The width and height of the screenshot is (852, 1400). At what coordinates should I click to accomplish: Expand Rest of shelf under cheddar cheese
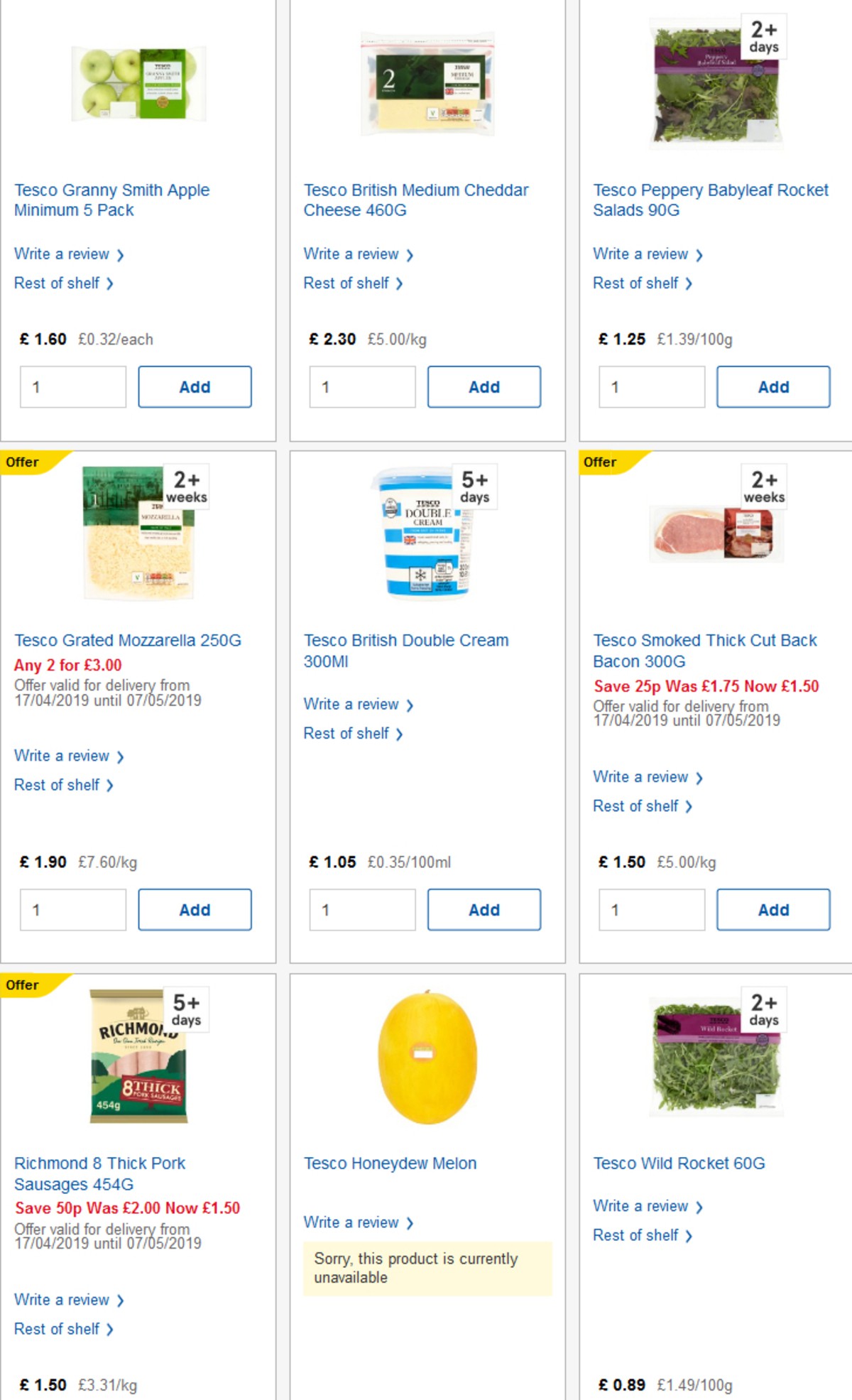[x=346, y=283]
